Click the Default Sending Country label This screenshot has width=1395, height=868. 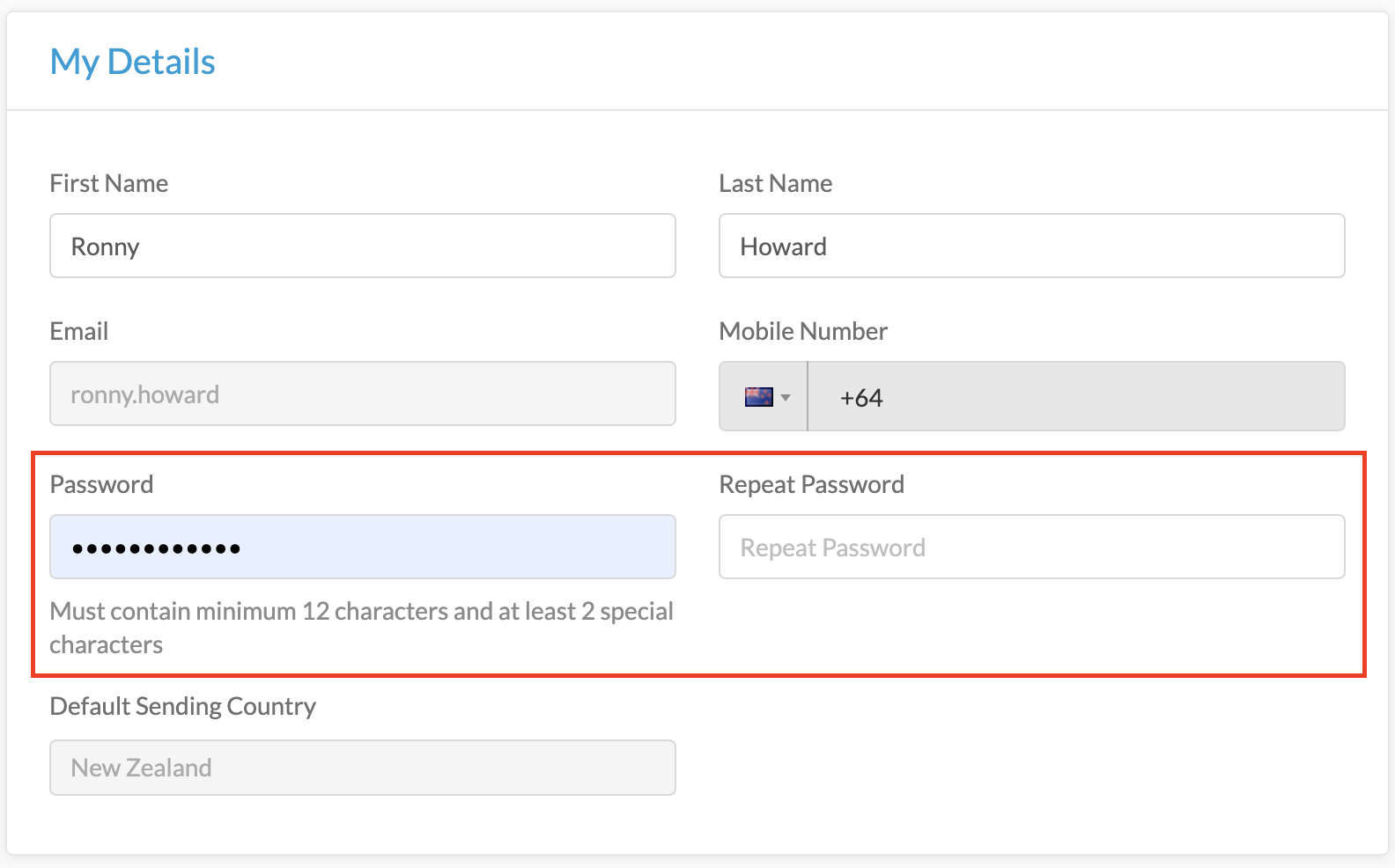tap(183, 706)
